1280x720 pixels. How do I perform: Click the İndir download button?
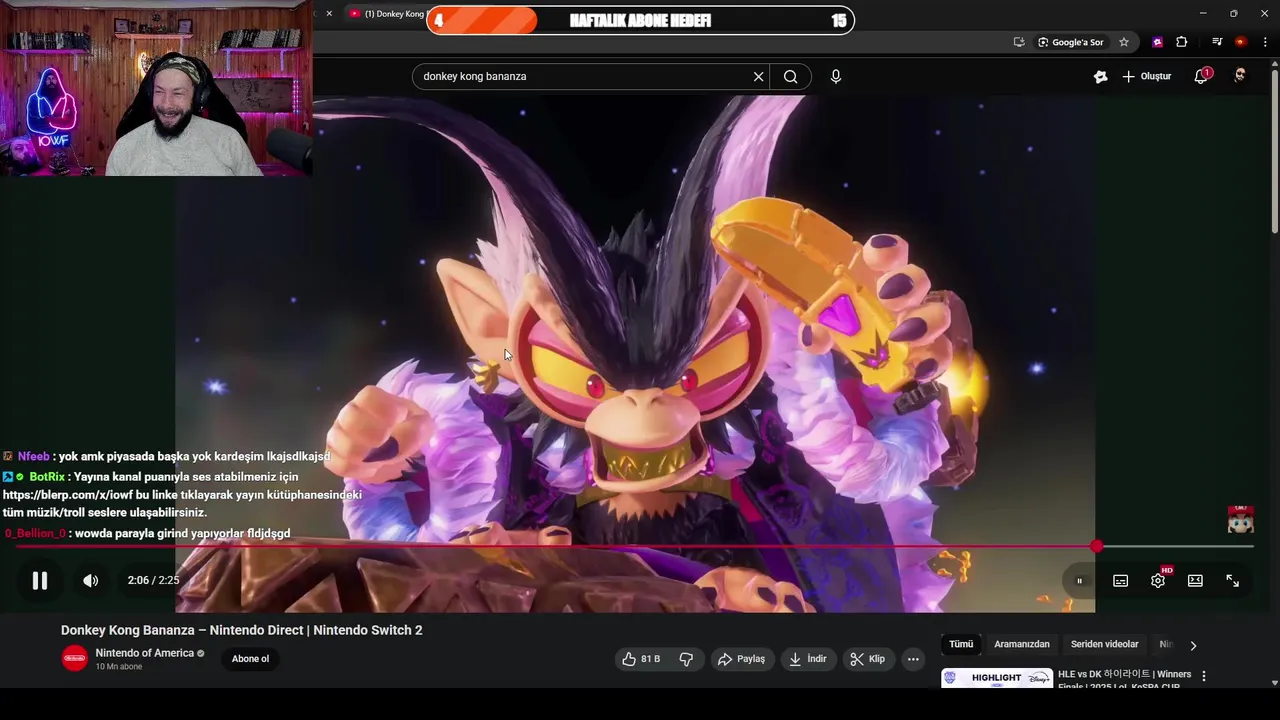coord(808,659)
